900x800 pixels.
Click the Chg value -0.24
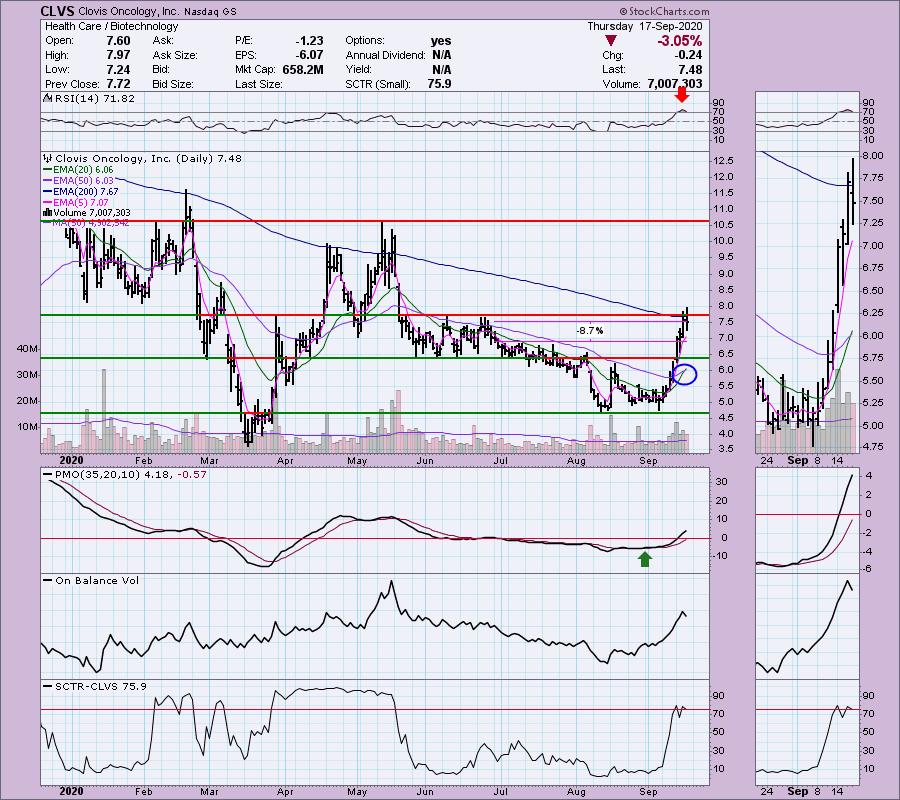pos(689,55)
